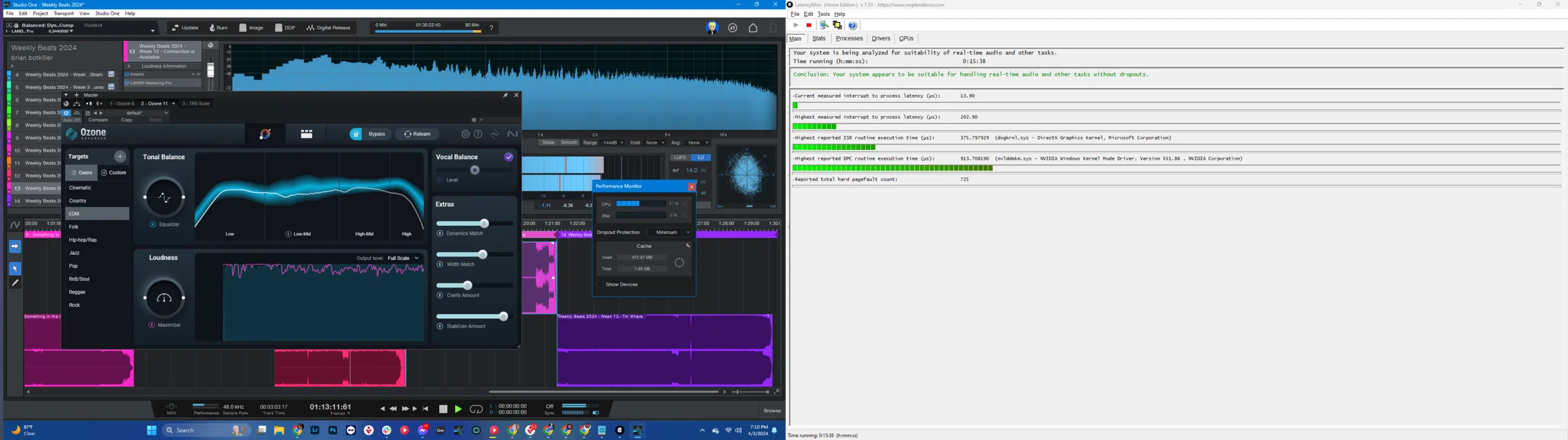Viewport: 1568px width, 440px height.
Task: Click the add target plus icon
Action: 120,157
